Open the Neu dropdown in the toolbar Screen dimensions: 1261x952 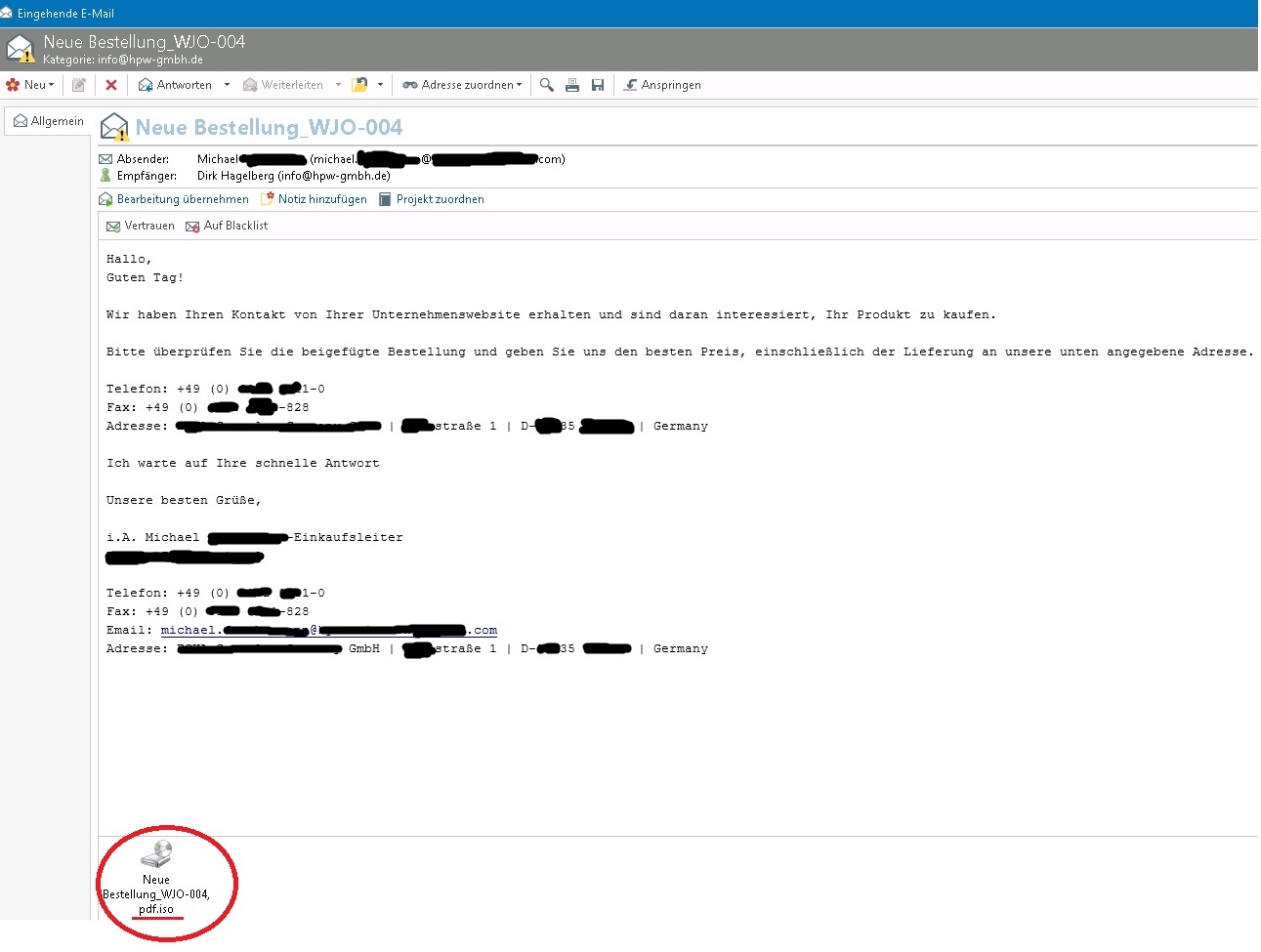coord(30,85)
